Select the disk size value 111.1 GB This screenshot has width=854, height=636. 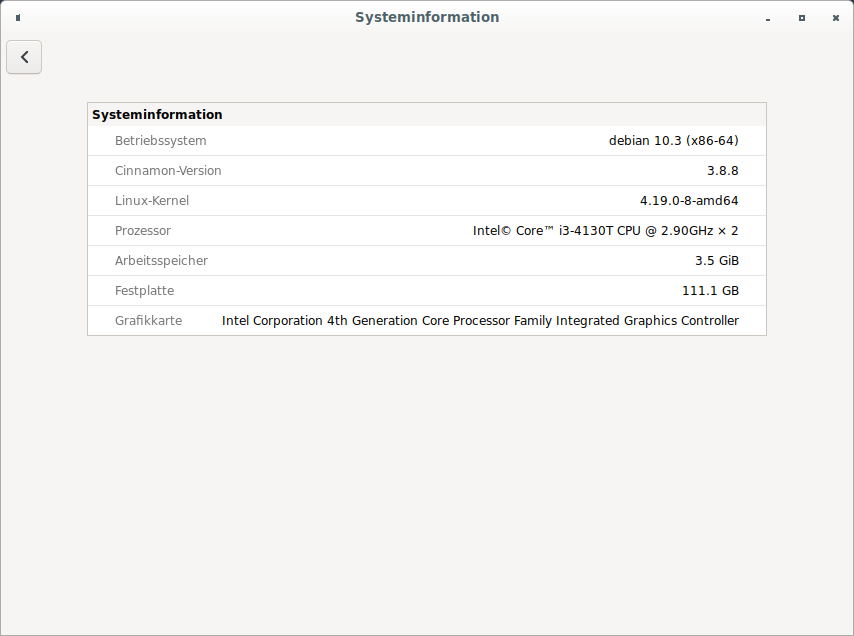point(710,291)
